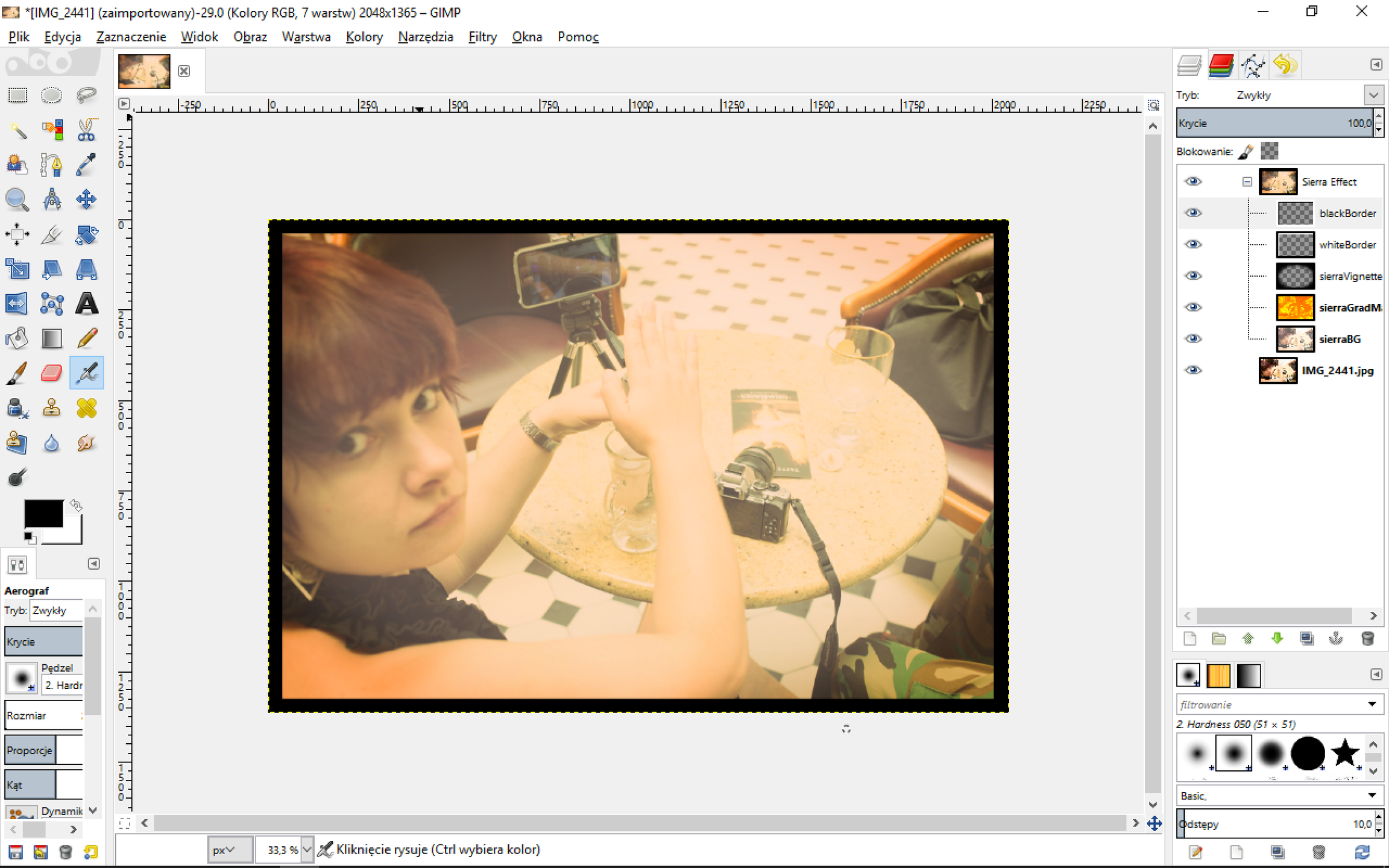Open the Kolory menu
This screenshot has width=1389, height=868.
(364, 37)
